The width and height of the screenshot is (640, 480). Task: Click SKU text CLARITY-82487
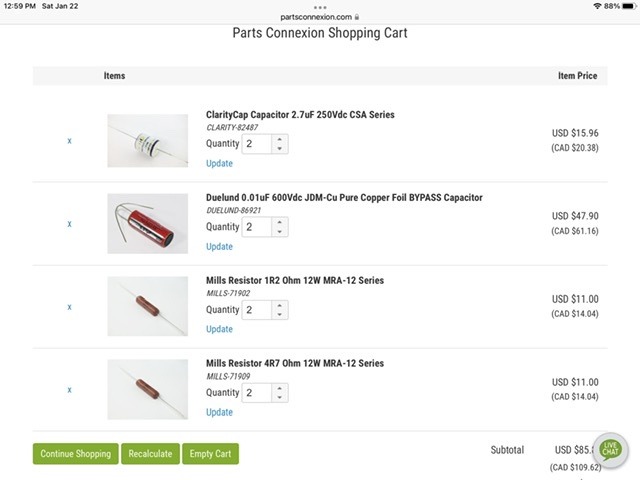[x=232, y=127]
